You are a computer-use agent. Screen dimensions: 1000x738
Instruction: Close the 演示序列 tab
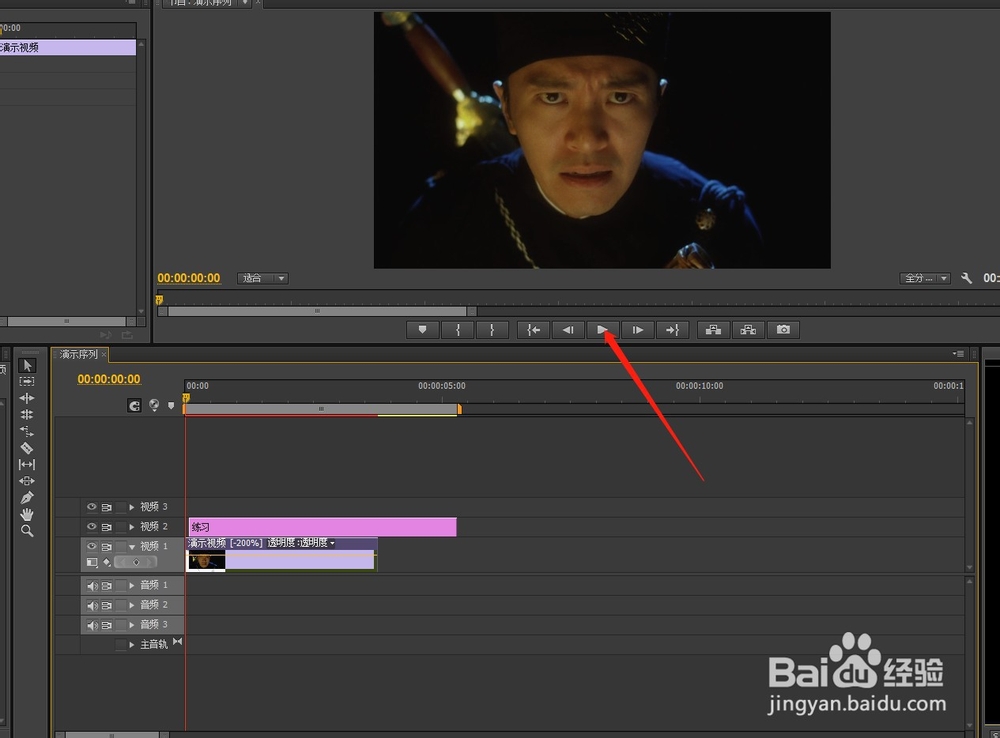pos(104,355)
